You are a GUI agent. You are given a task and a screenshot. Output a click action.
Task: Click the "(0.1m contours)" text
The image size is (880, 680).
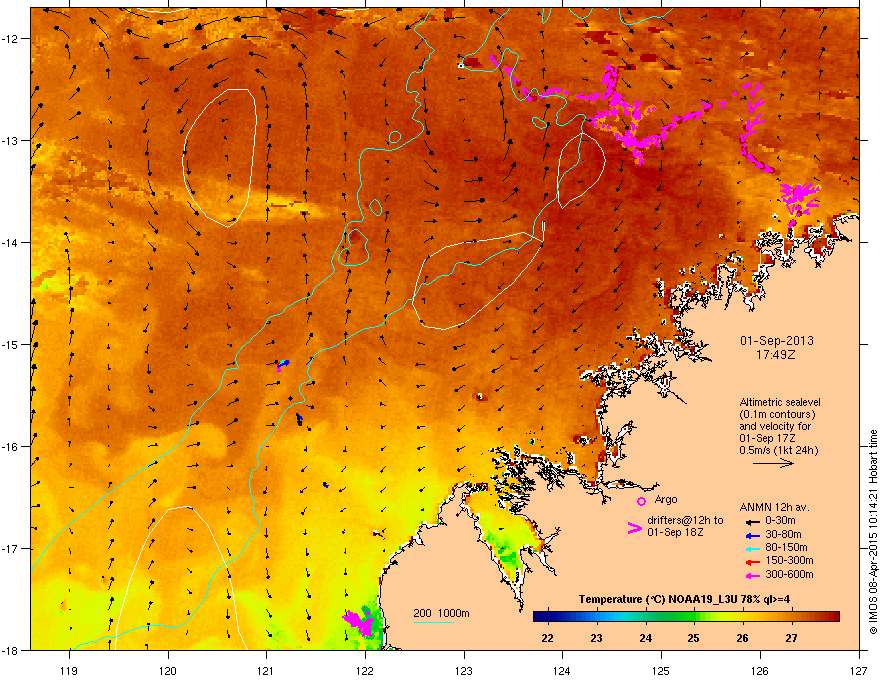point(777,415)
